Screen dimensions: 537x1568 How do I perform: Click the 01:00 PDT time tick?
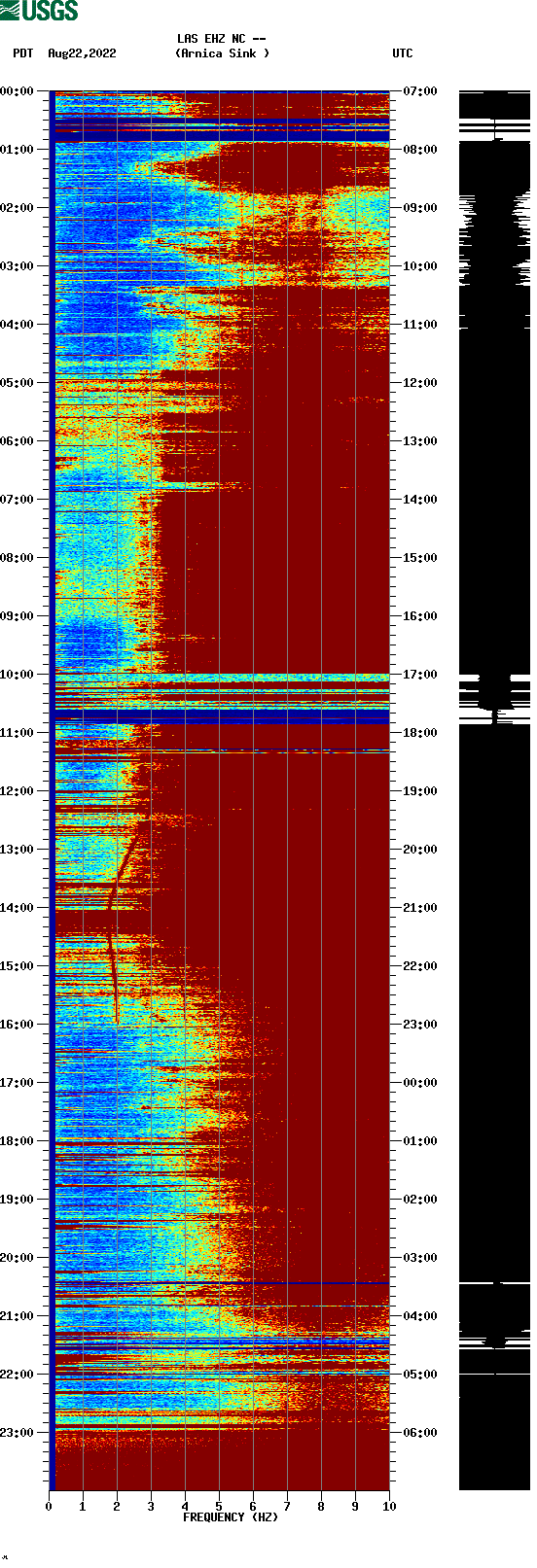[x=18, y=150]
